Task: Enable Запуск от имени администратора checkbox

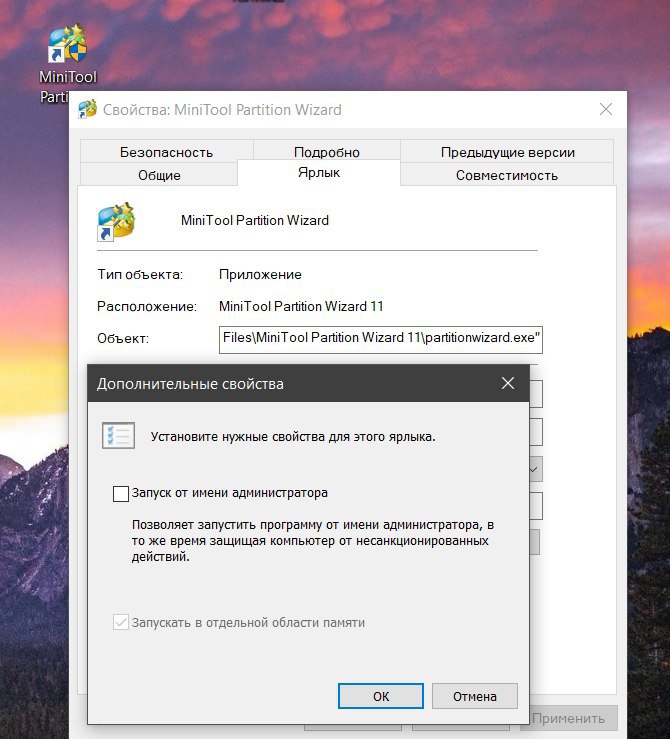Action: coord(121,493)
